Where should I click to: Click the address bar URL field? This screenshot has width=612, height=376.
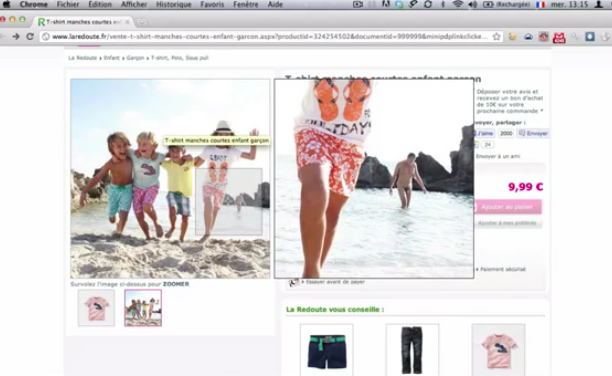click(269, 36)
